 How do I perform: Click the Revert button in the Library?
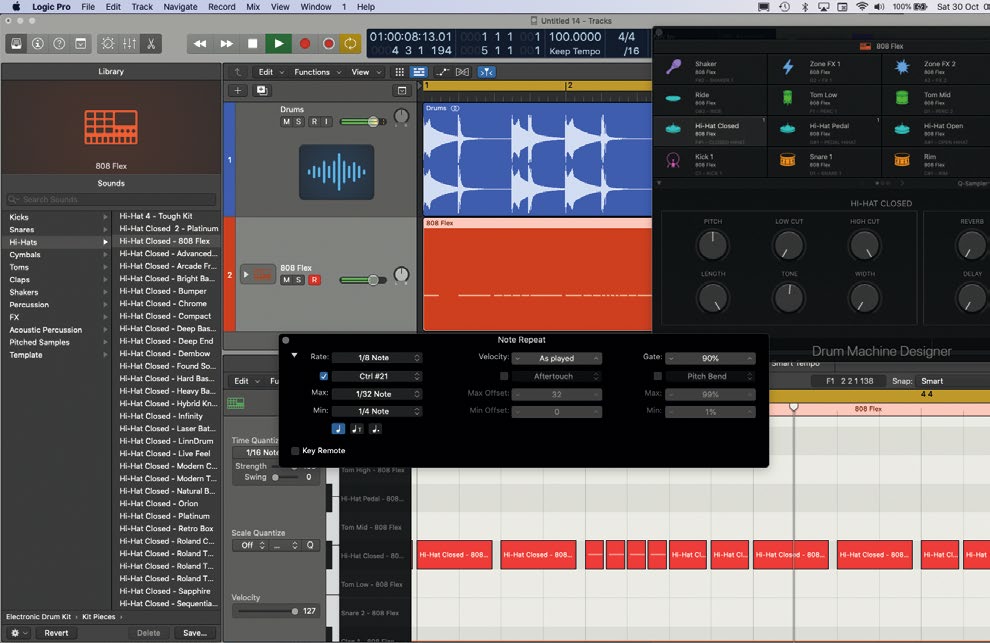pyautogui.click(x=56, y=633)
